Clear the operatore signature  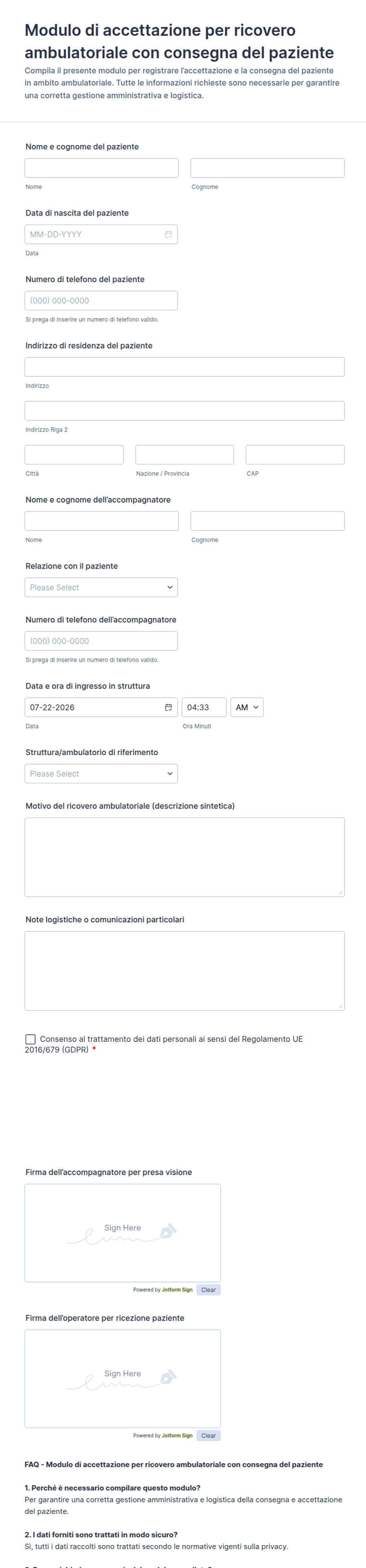click(x=208, y=1435)
